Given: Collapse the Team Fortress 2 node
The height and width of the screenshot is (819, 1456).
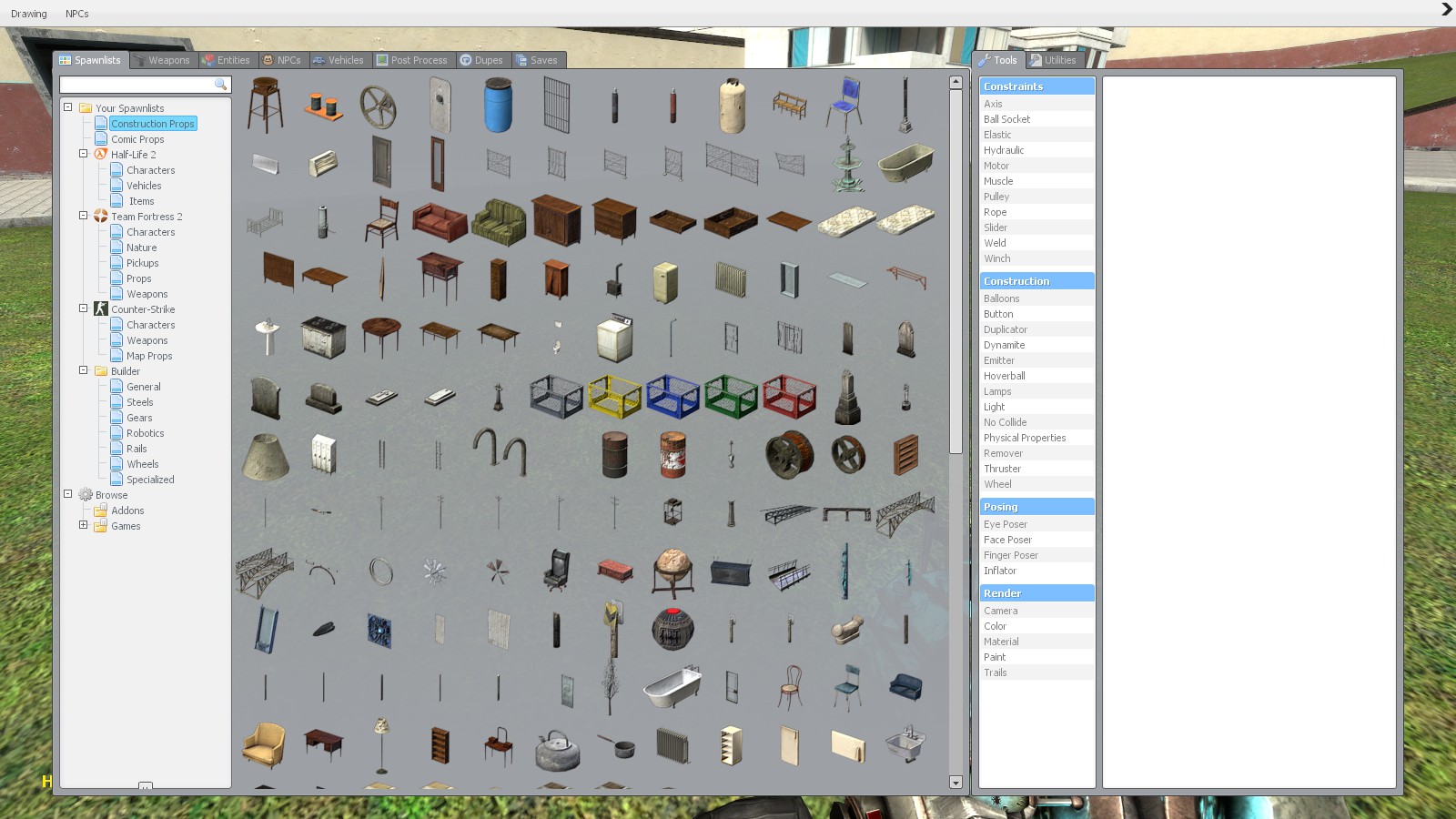Looking at the screenshot, I should 83,216.
